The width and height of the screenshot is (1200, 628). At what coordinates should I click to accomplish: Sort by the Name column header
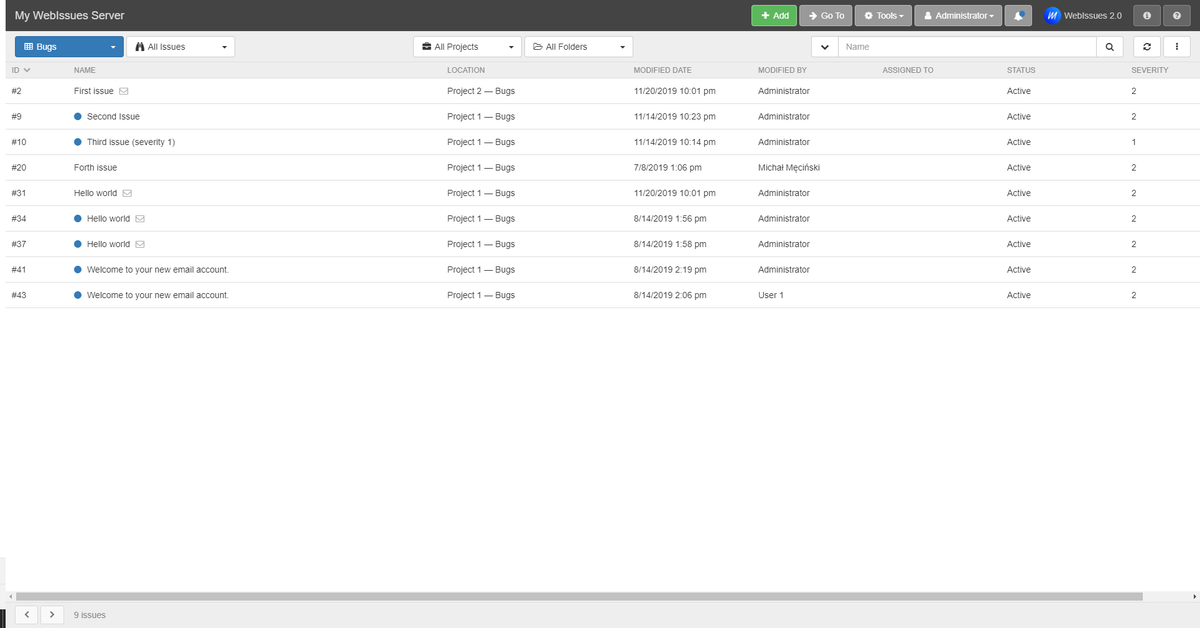[x=85, y=70]
